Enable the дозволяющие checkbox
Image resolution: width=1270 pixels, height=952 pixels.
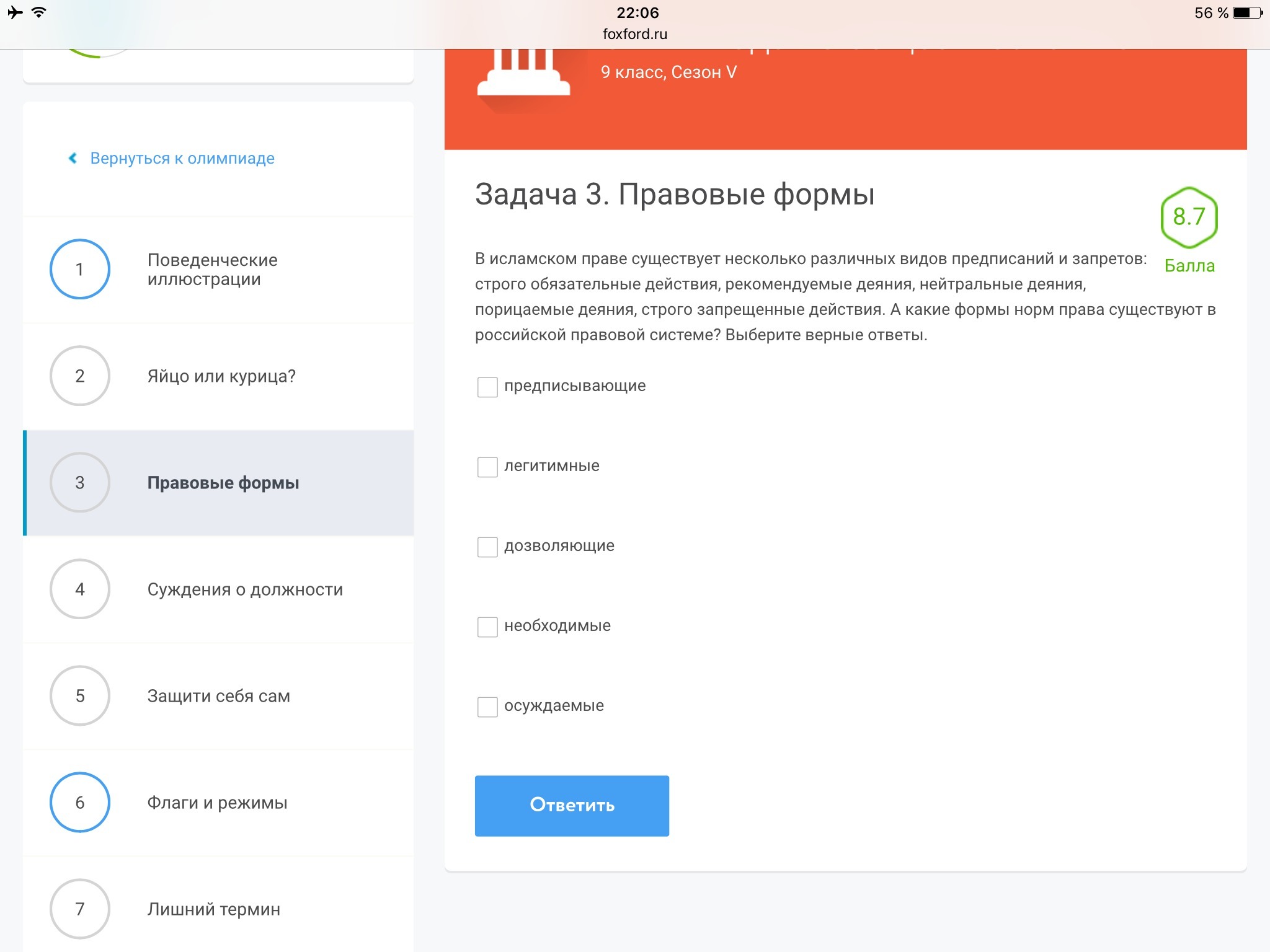coord(487,547)
